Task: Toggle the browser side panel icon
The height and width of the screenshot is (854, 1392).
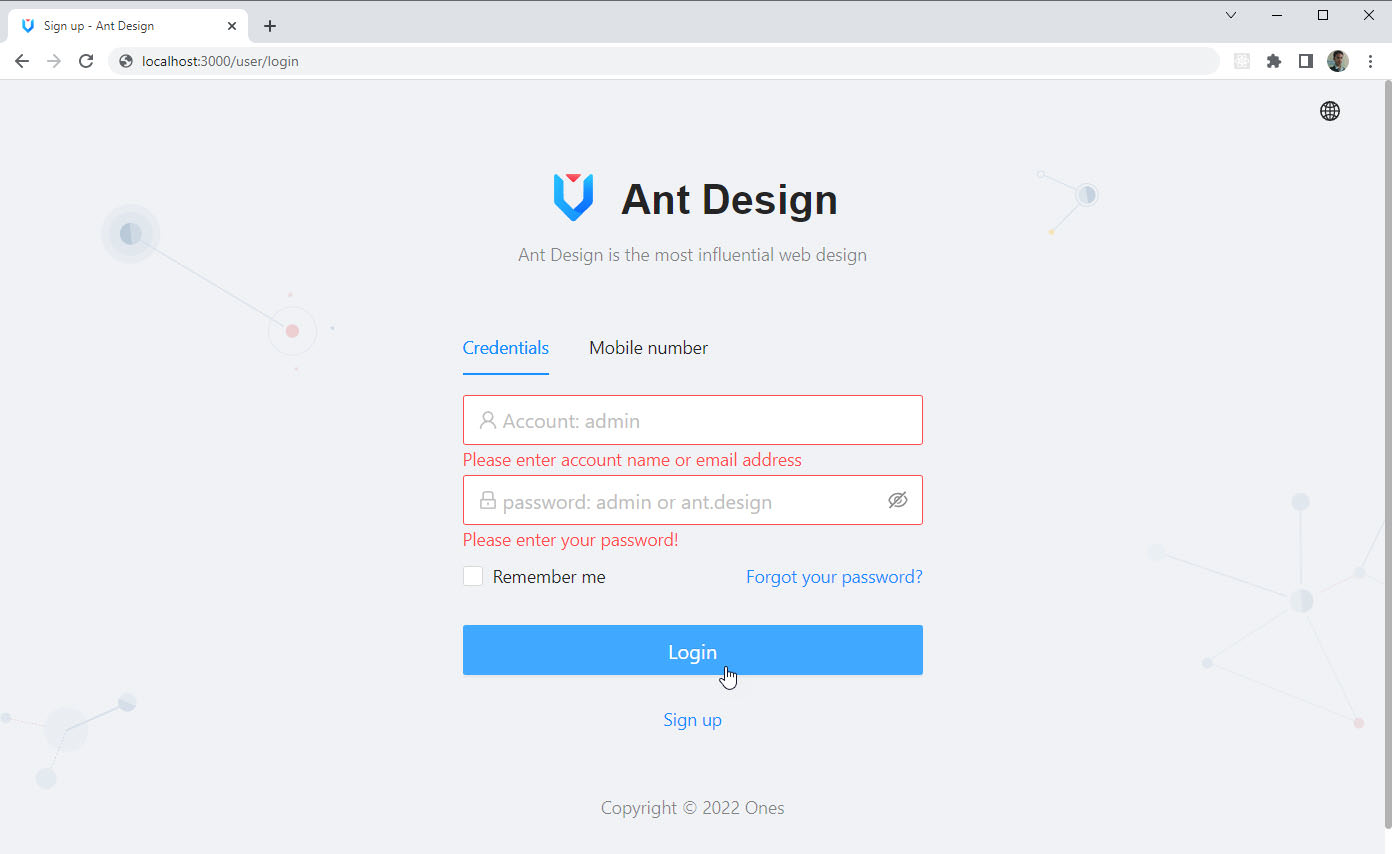Action: click(x=1305, y=61)
